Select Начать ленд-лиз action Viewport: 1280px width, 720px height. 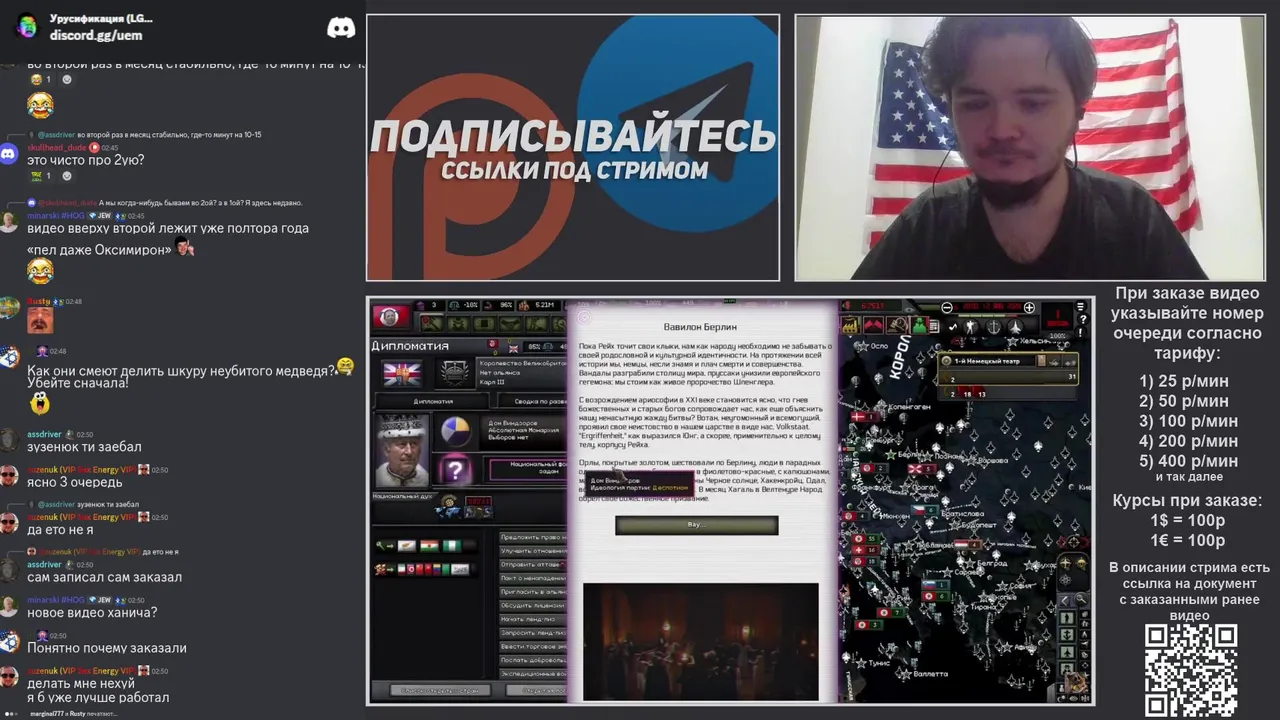pos(533,619)
